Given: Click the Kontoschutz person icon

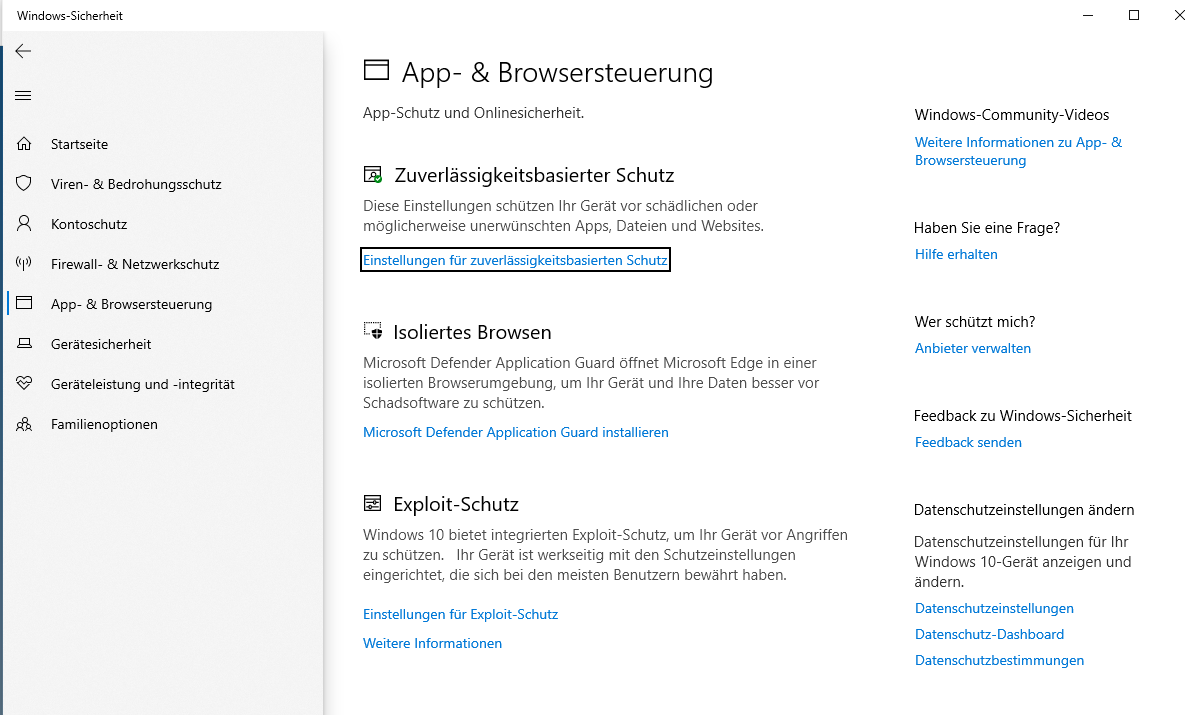Looking at the screenshot, I should (24, 224).
